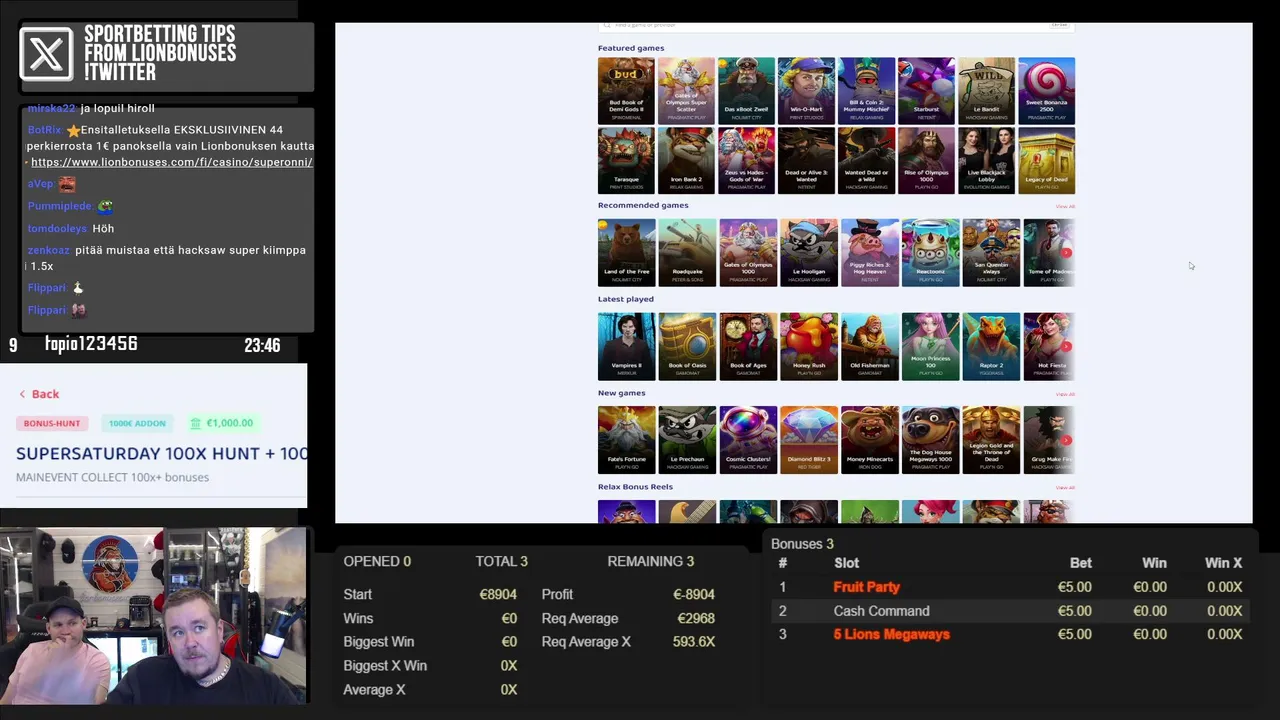
Task: Advance the Latest played carousel arrow
Action: click(1066, 346)
